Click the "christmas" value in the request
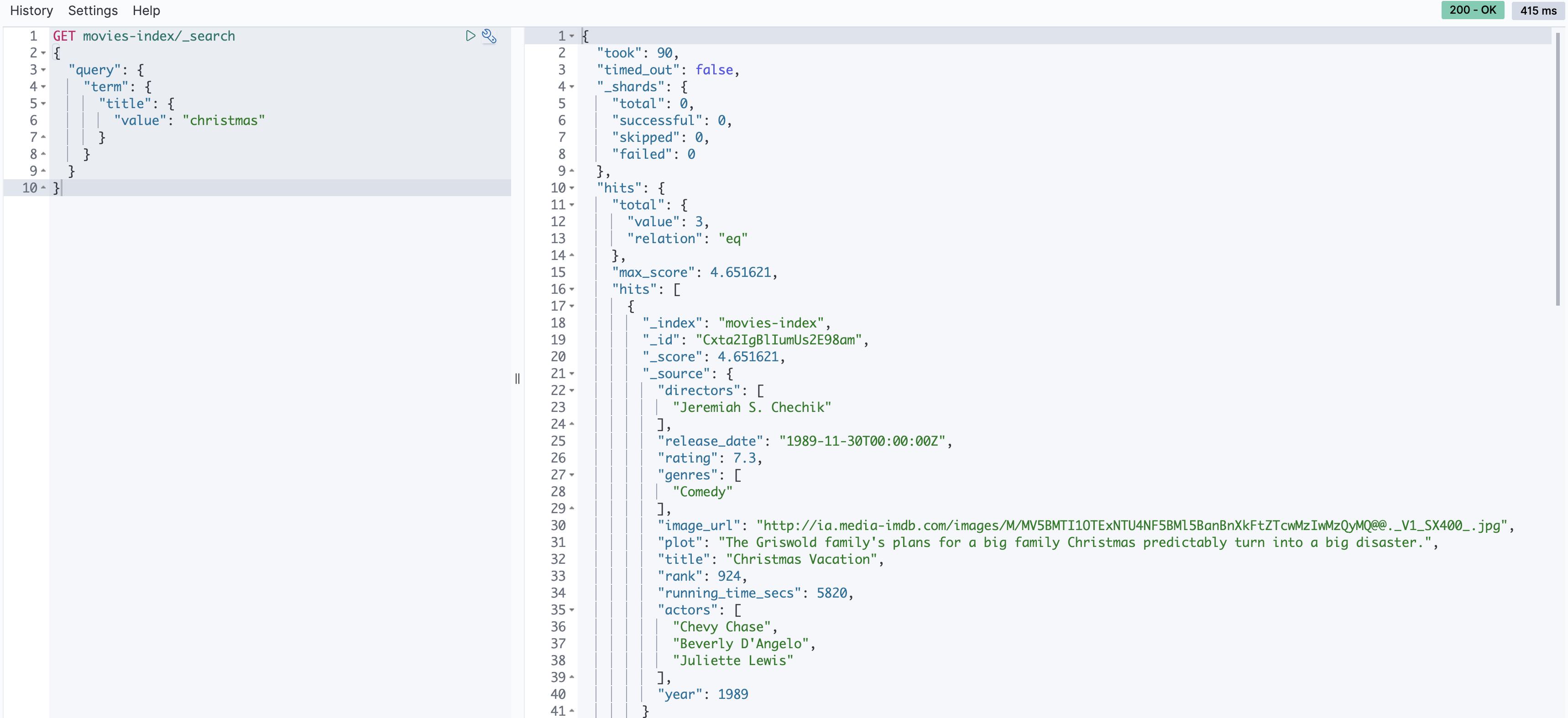This screenshot has width=1568, height=718. (x=224, y=120)
